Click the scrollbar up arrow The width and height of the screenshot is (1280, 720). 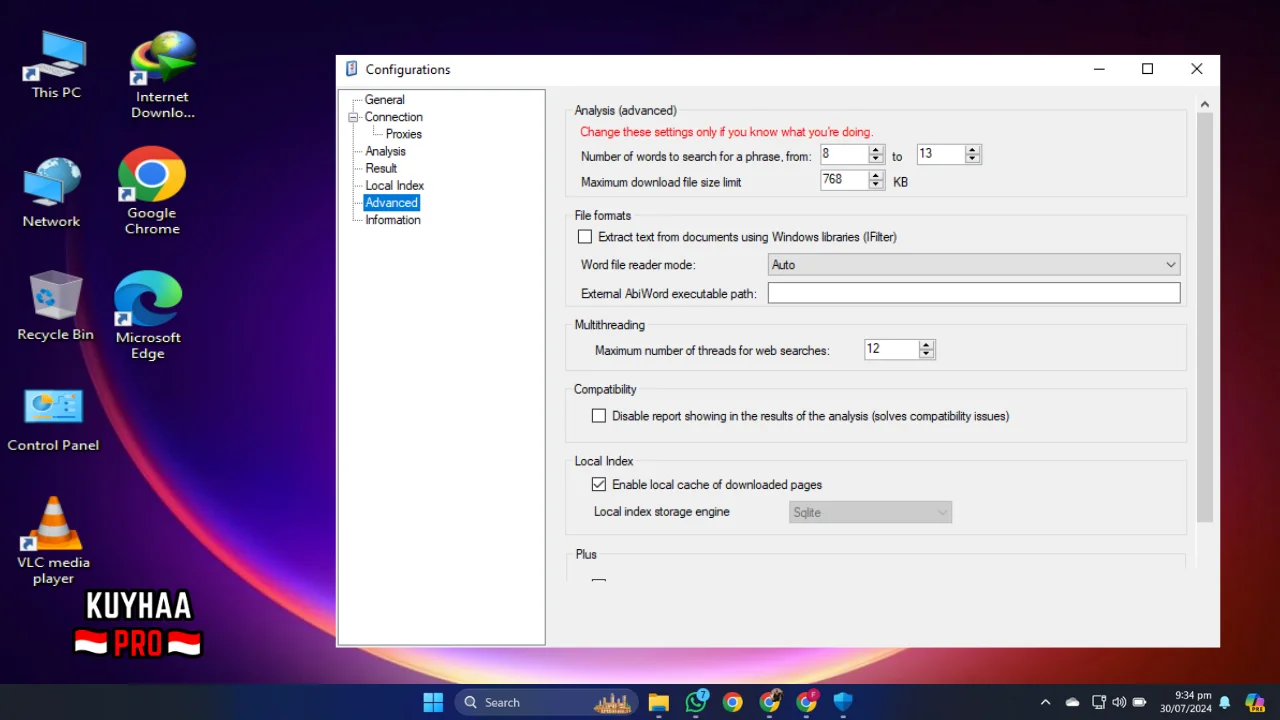coord(1205,104)
